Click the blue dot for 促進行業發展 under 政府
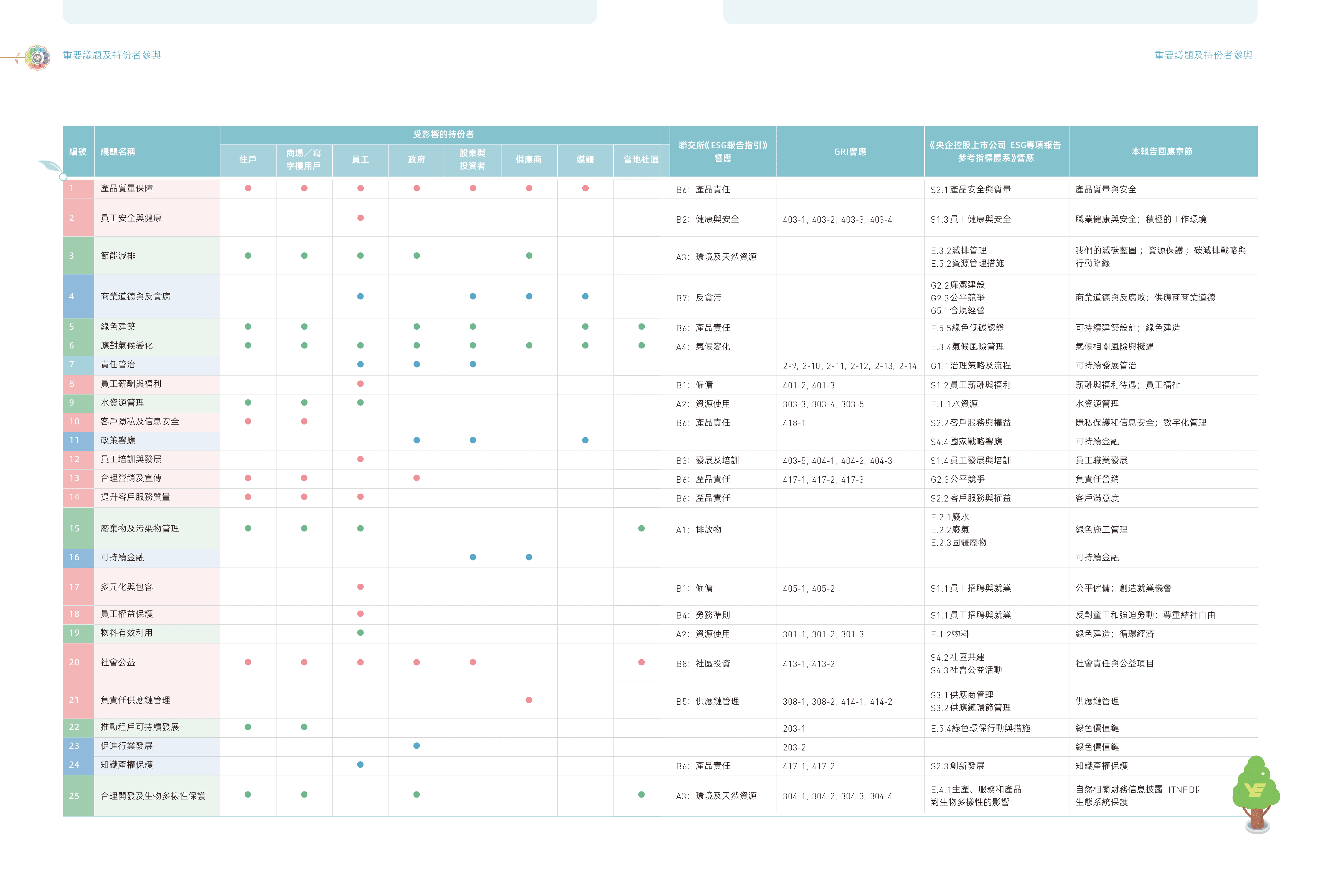Viewport: 1321px width, 896px height. coord(417,745)
